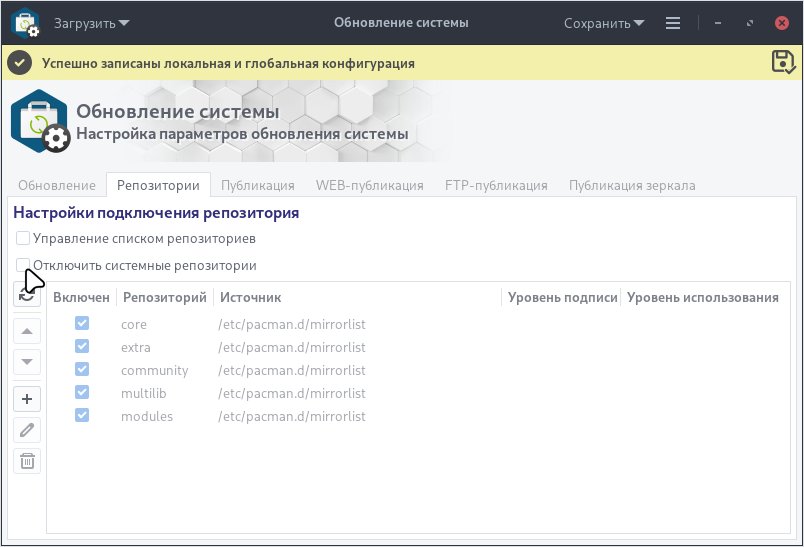Click the Уровень использования column header
Image resolution: width=804 pixels, height=547 pixels.
[x=703, y=297]
